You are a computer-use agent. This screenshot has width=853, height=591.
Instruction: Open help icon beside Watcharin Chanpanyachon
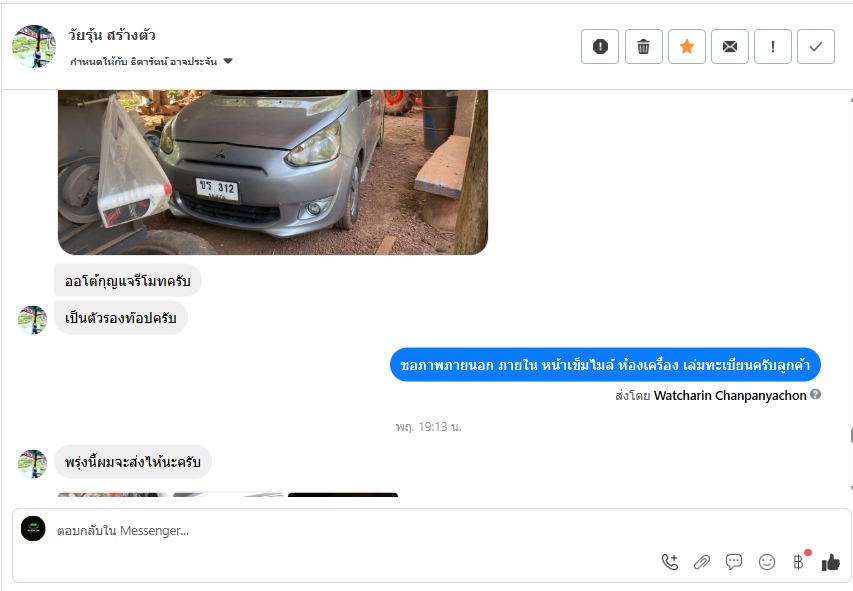pos(815,395)
